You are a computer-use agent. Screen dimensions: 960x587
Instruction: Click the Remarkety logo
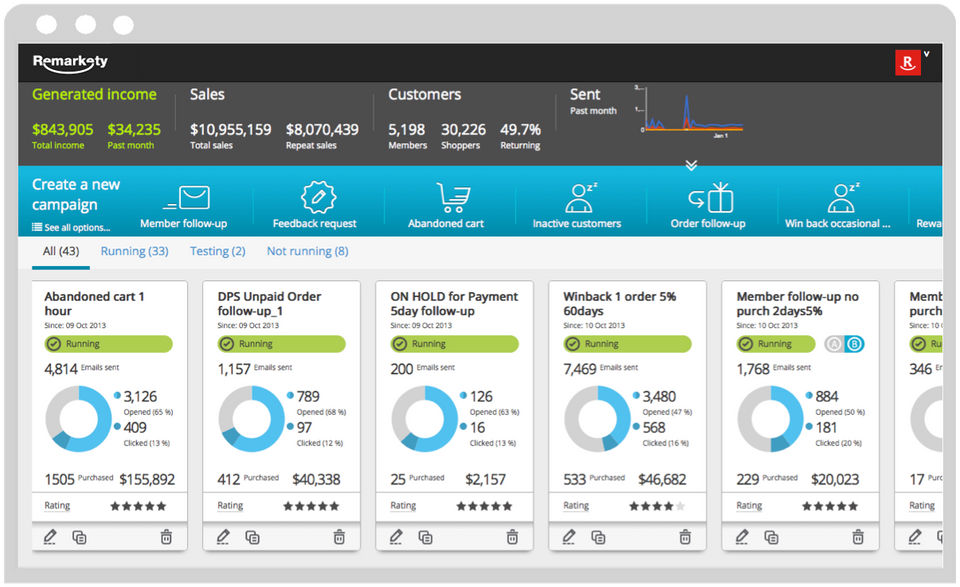tap(70, 62)
